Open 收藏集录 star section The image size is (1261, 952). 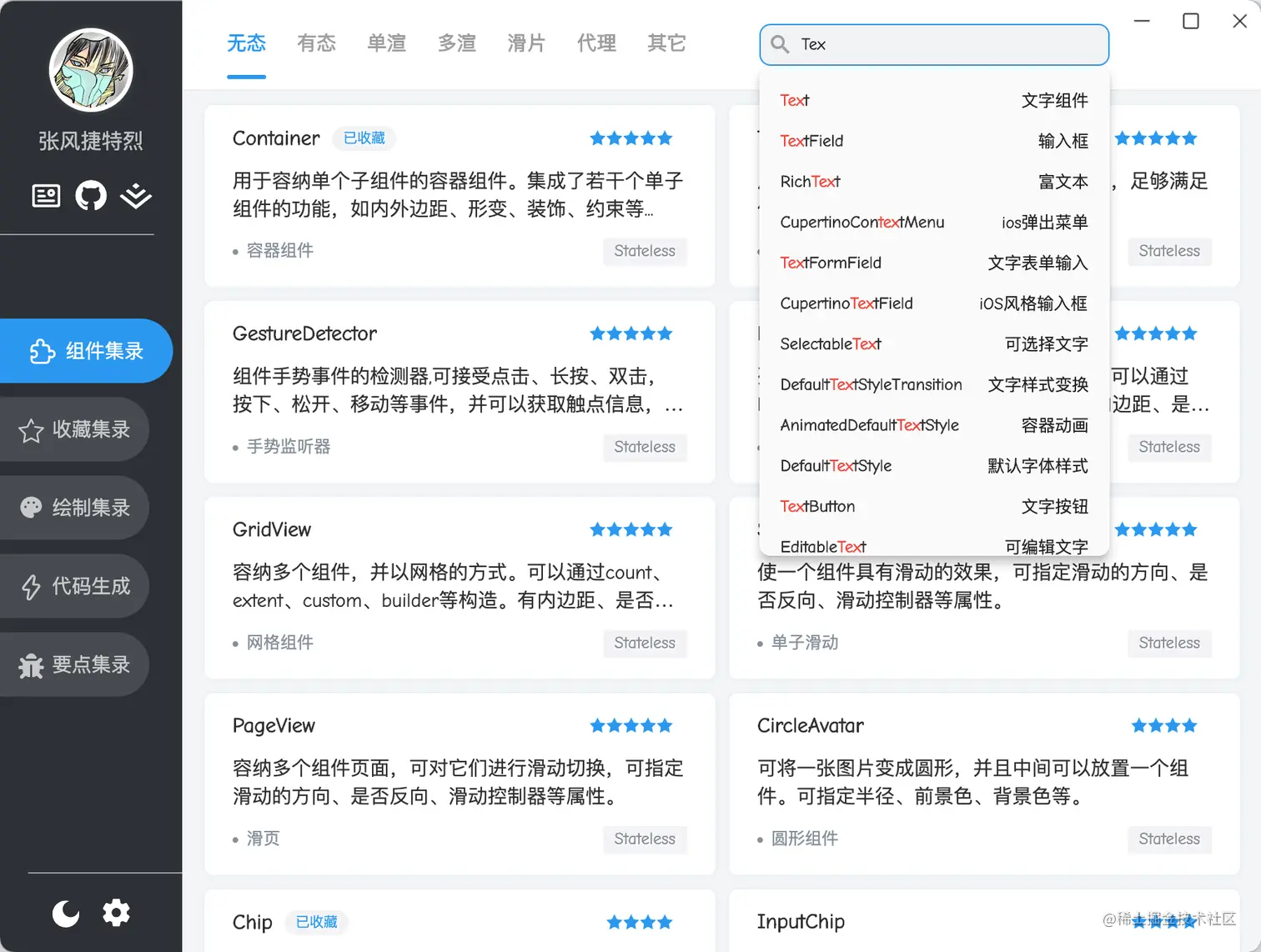(x=73, y=429)
